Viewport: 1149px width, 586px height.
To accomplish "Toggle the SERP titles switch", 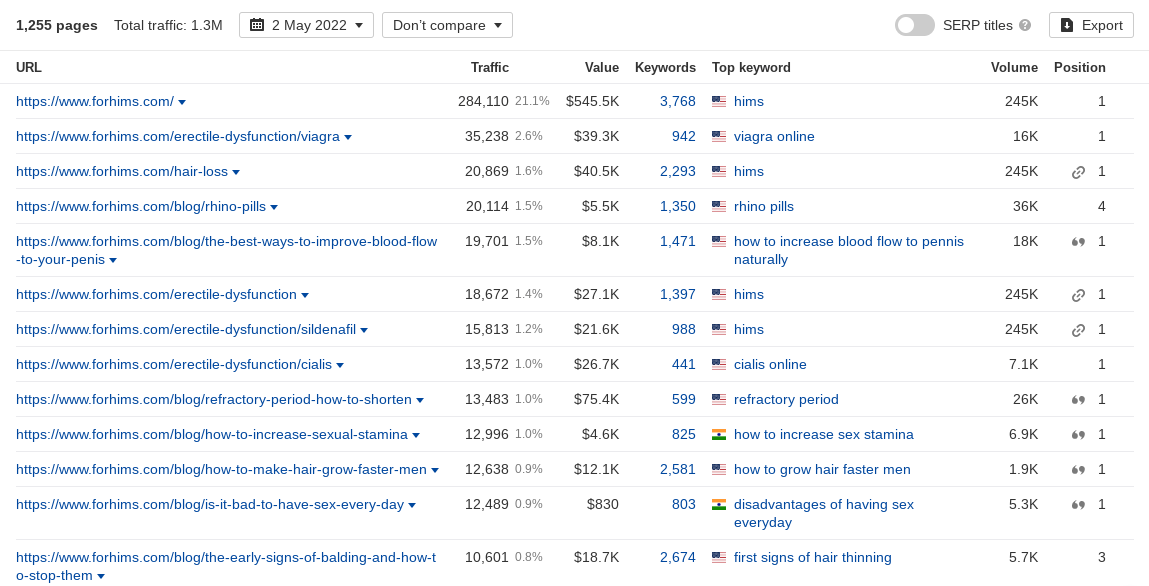I will click(915, 25).
